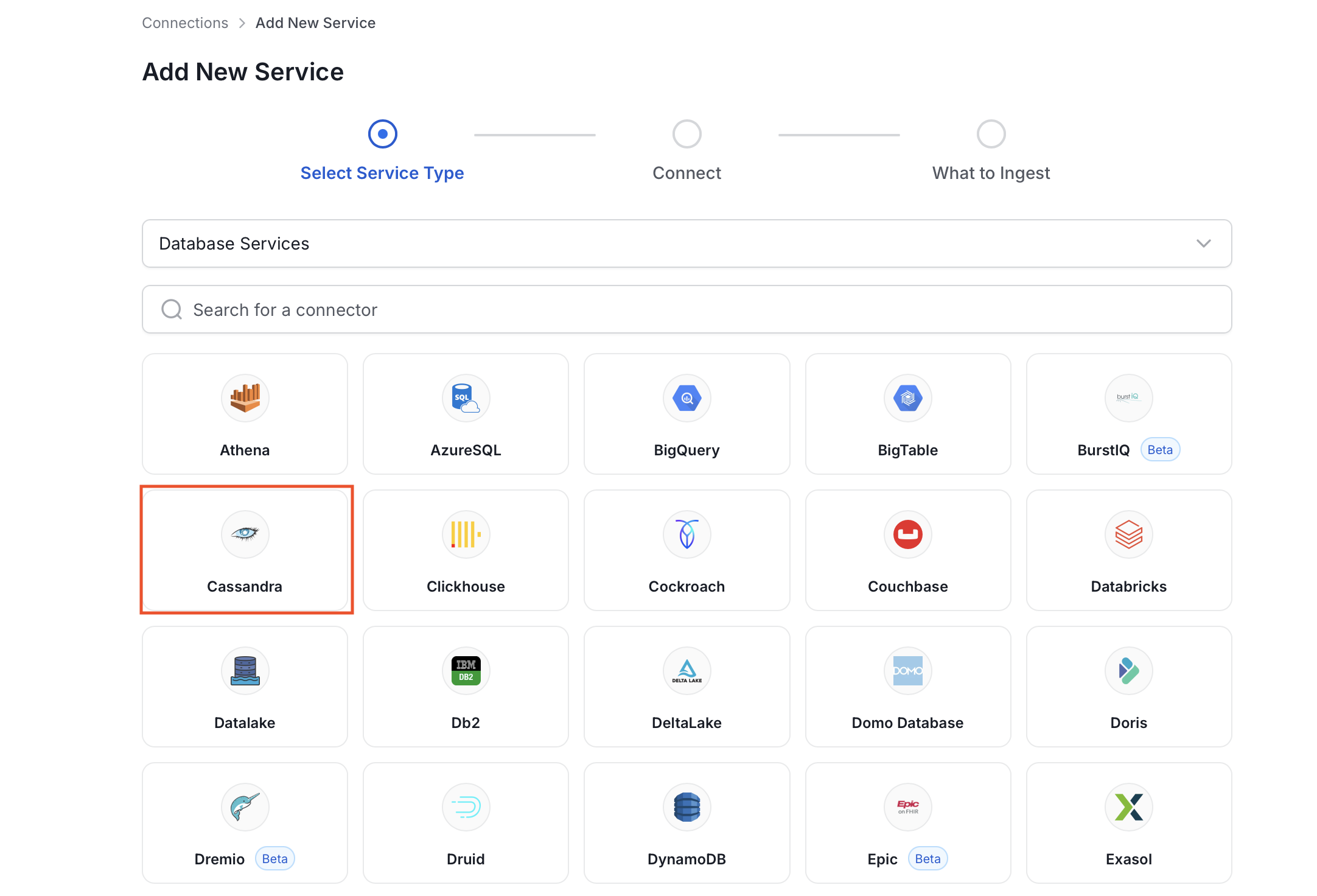
Task: Select the Doris connector icon
Action: point(1129,671)
